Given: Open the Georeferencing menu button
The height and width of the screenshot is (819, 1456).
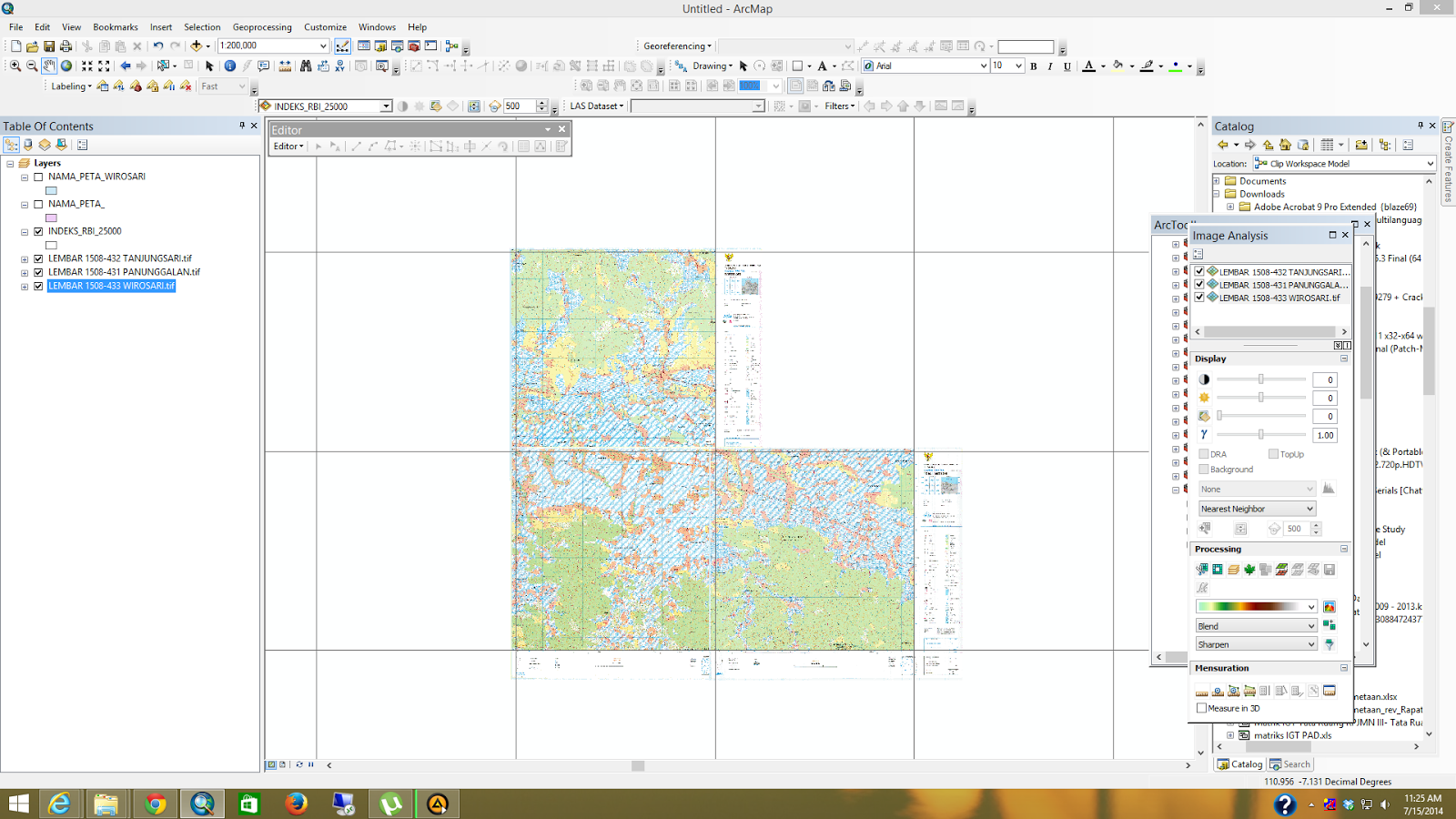Looking at the screenshot, I should click(677, 45).
